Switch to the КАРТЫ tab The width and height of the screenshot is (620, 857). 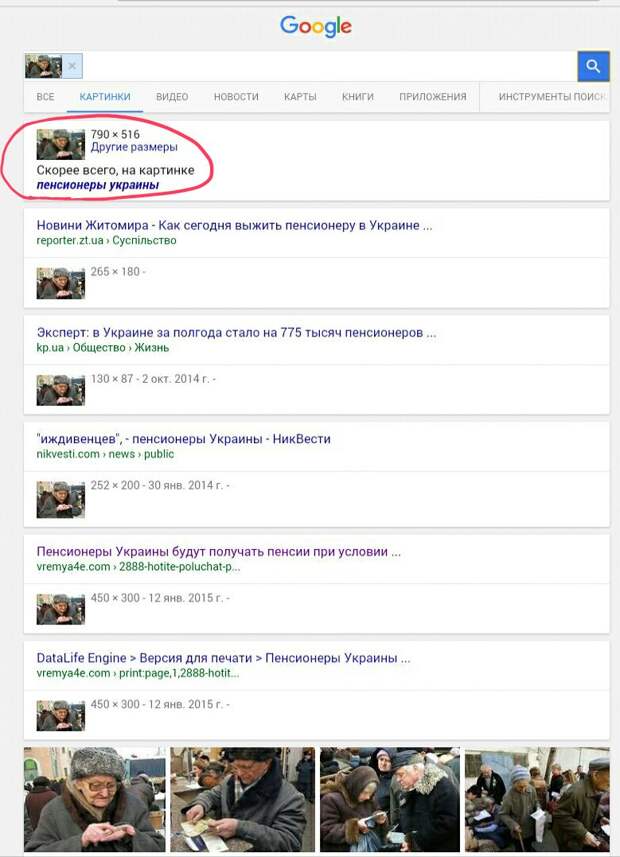[300, 97]
